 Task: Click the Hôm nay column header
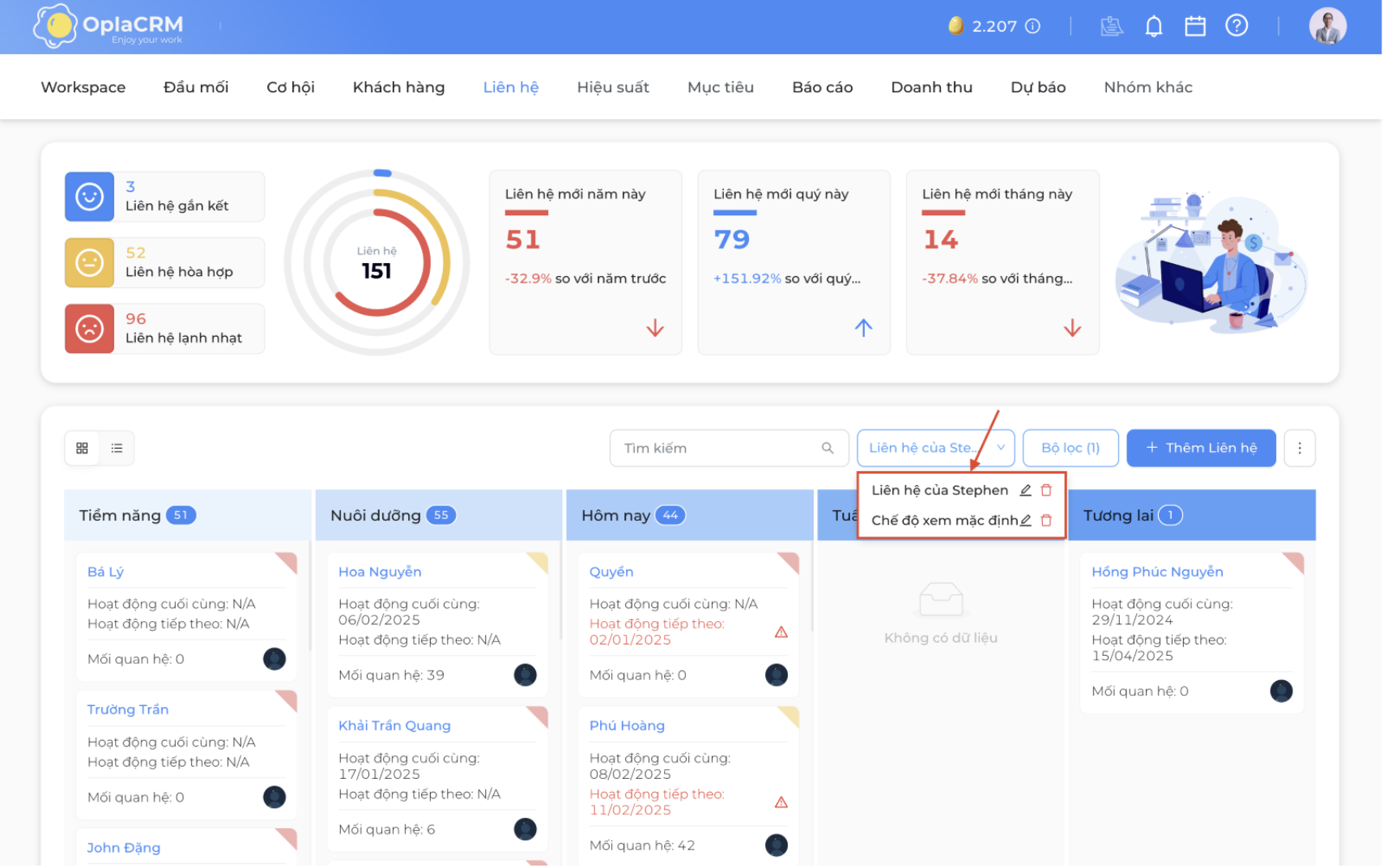click(x=689, y=515)
